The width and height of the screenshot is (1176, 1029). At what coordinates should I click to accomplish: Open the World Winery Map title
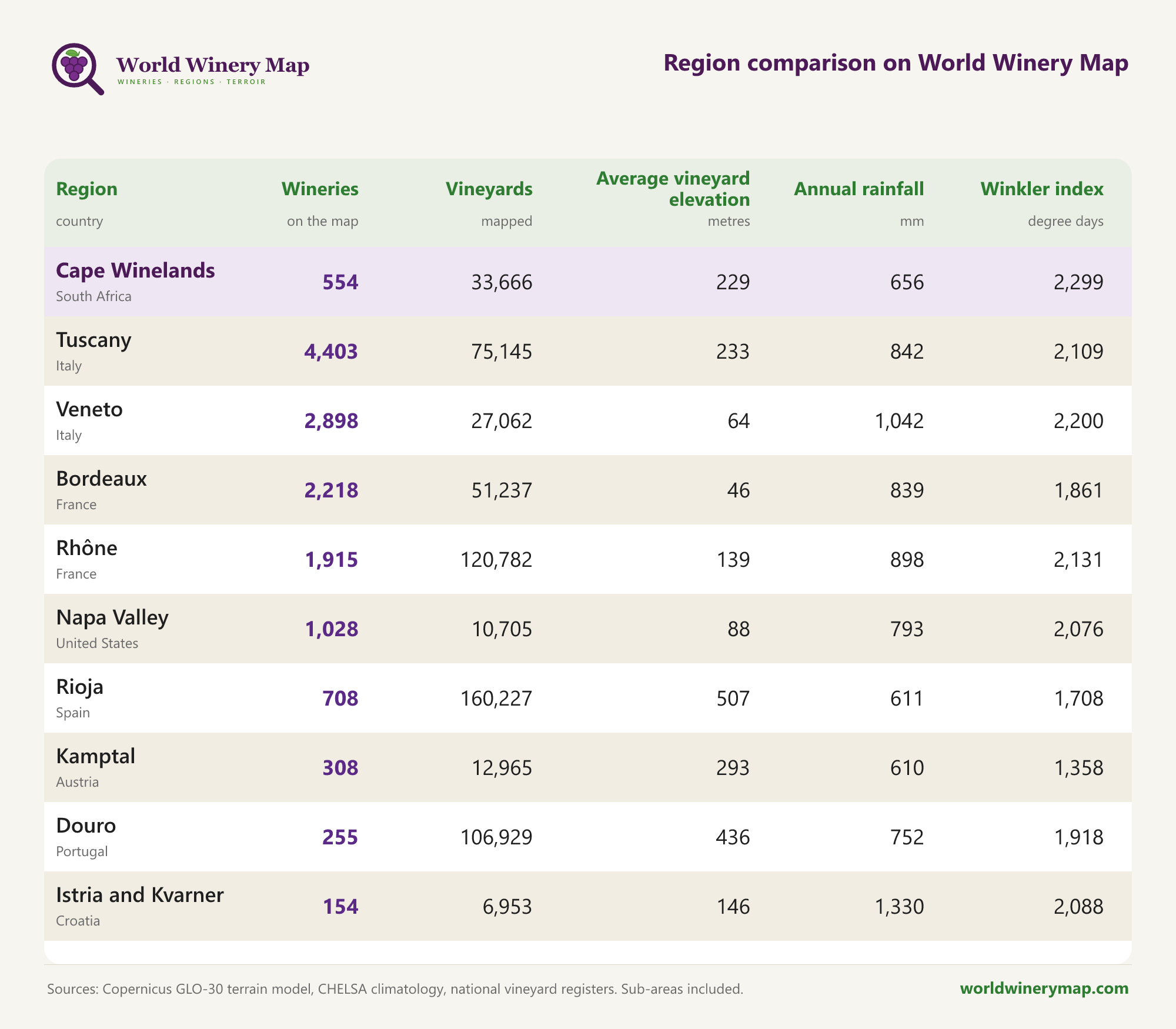[x=213, y=65]
